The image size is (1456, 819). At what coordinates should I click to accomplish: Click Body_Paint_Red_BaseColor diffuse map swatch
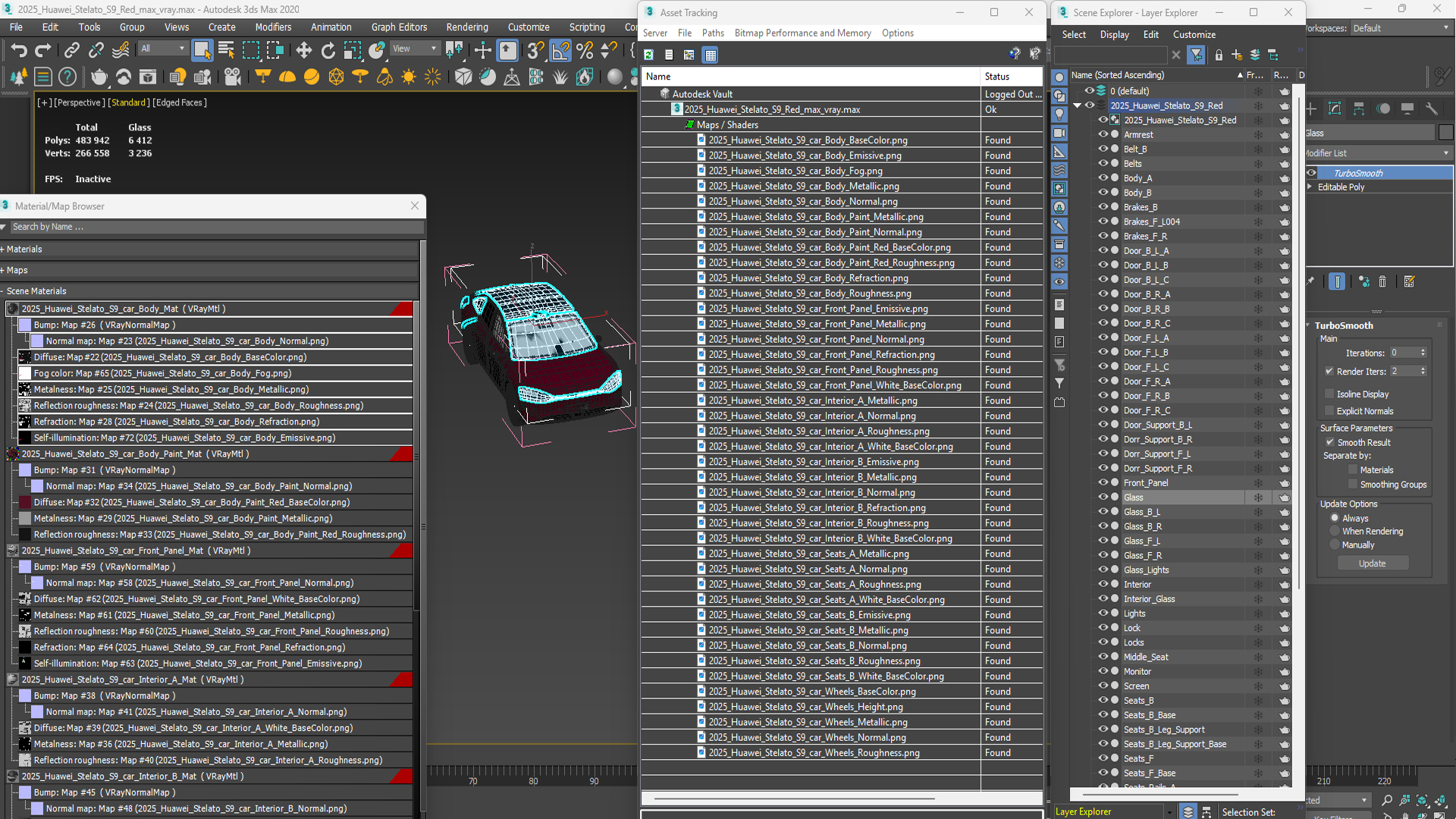tap(25, 502)
